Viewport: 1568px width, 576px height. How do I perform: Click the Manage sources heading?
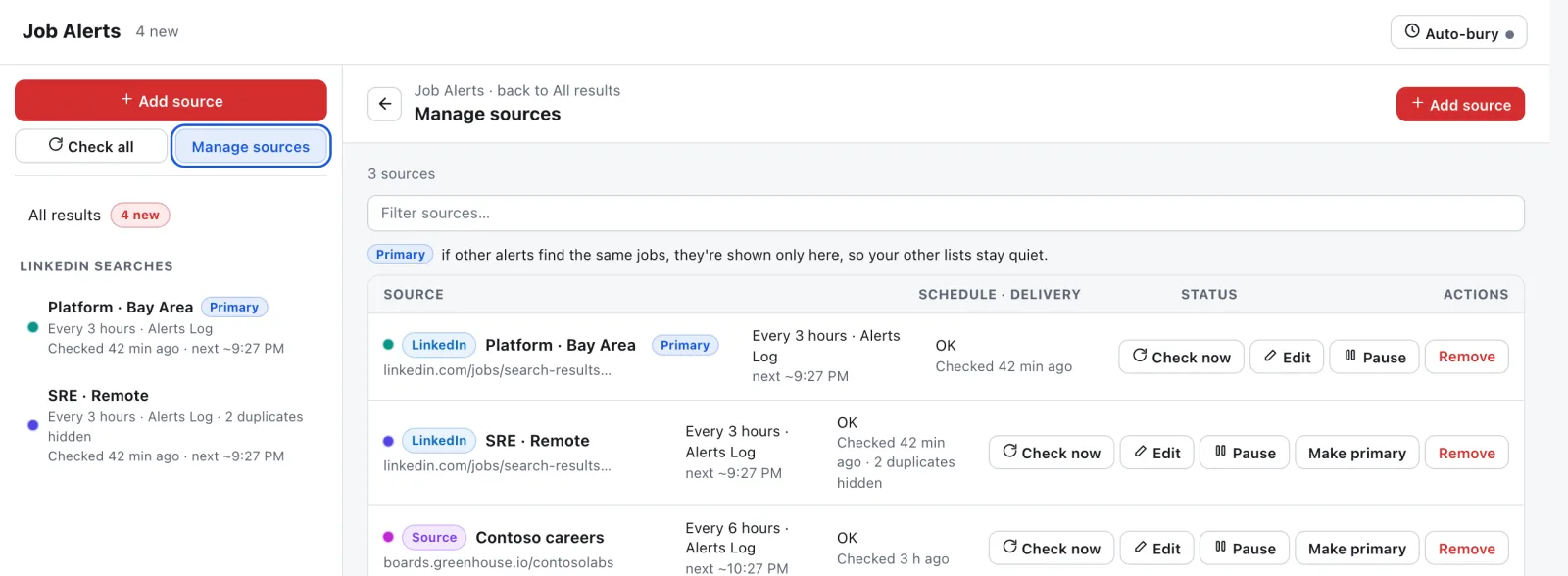[x=488, y=114]
